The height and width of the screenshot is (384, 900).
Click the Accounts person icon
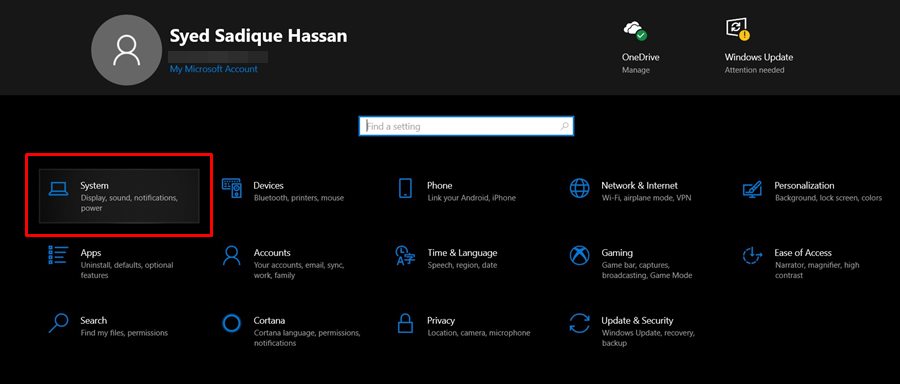coord(231,255)
